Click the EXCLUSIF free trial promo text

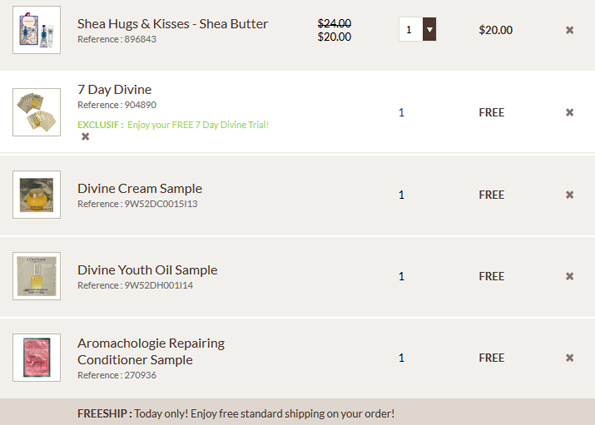coord(173,125)
